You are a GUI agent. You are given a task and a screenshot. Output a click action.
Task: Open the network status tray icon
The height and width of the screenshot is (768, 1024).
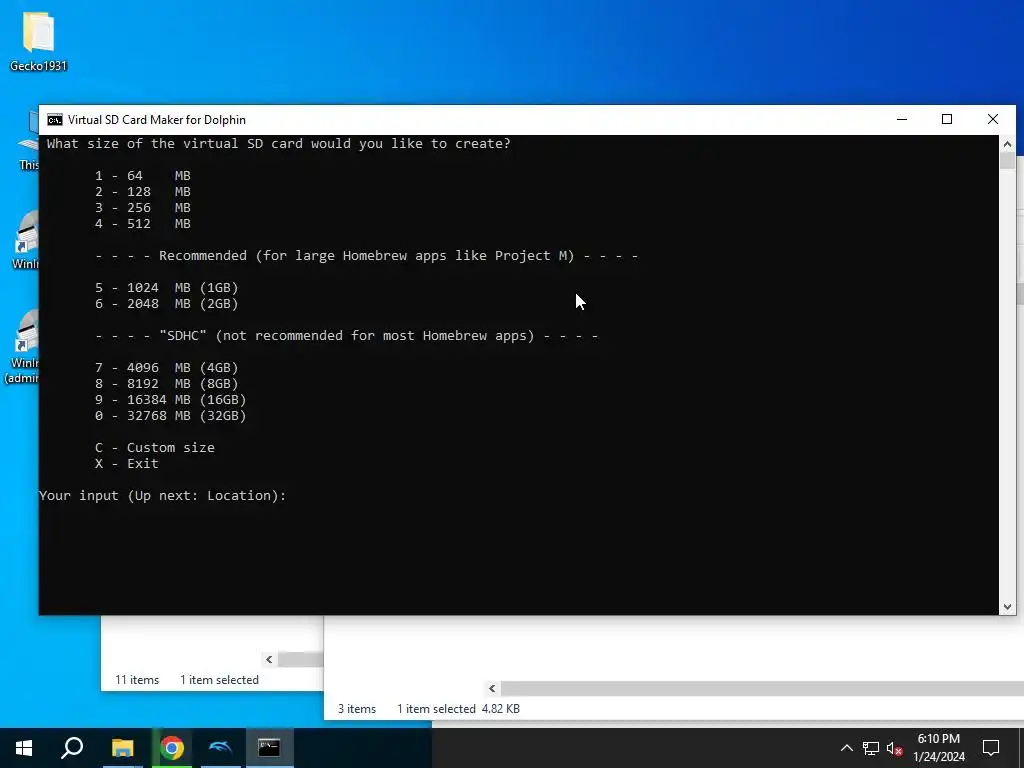point(871,748)
